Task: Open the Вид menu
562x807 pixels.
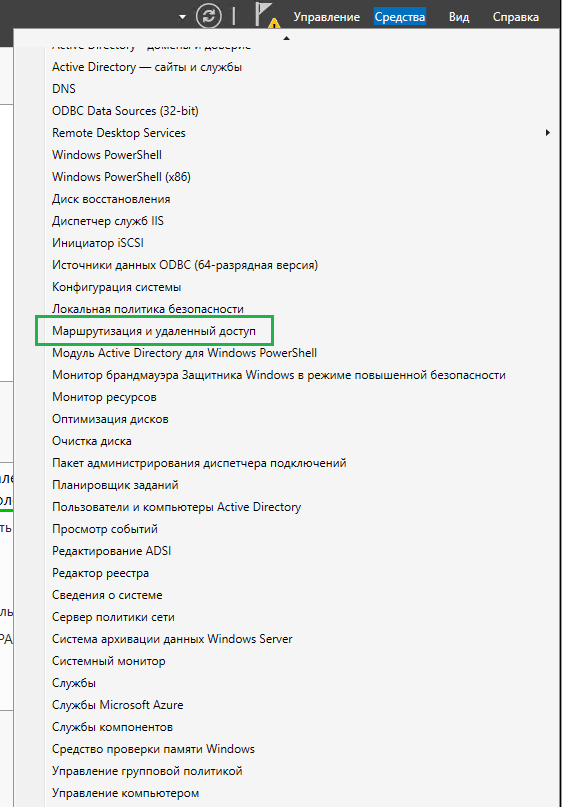Action: click(x=459, y=17)
